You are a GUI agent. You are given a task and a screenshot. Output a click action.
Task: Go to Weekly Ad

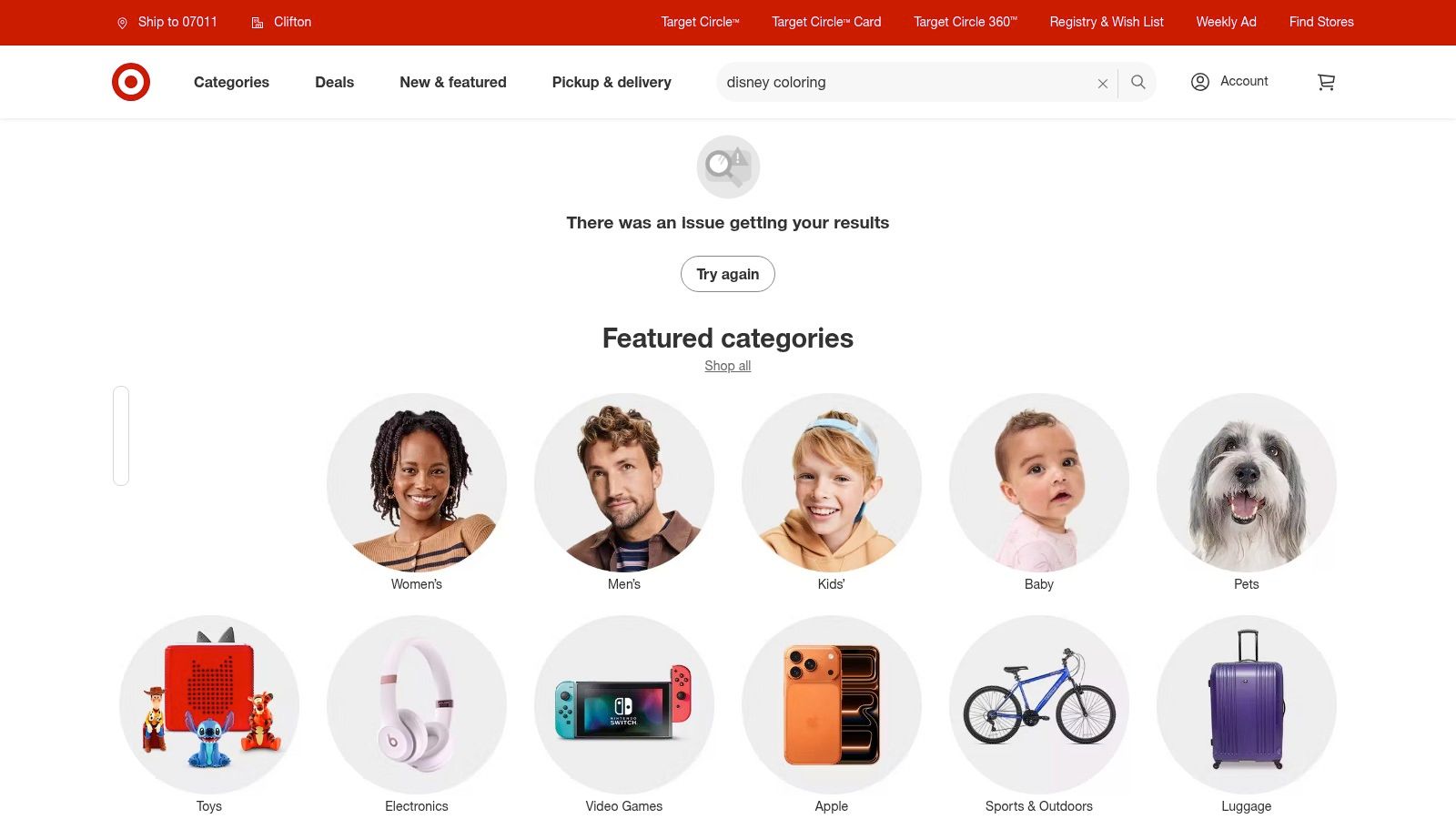pos(1226,22)
